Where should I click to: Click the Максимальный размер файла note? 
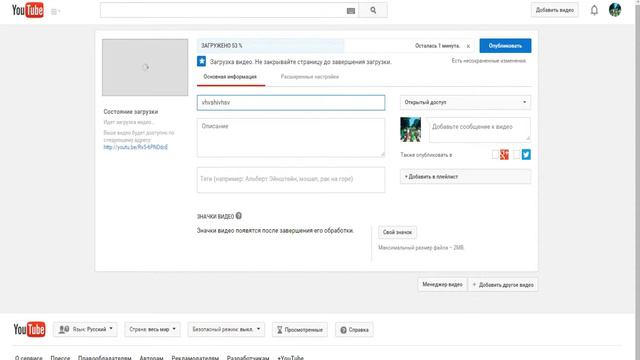[x=421, y=248]
